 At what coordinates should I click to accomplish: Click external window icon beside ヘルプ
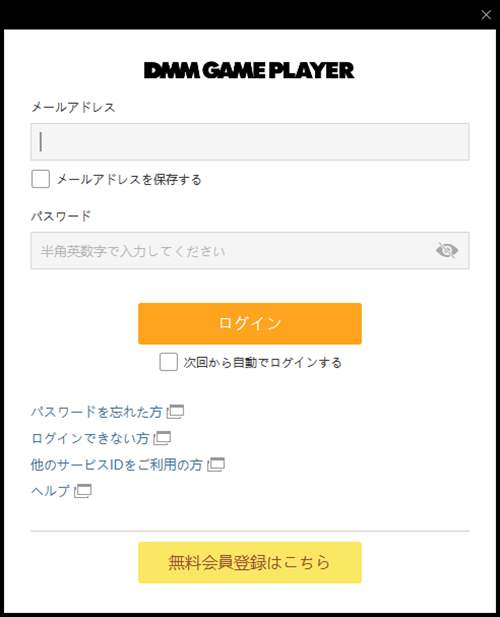tap(83, 491)
